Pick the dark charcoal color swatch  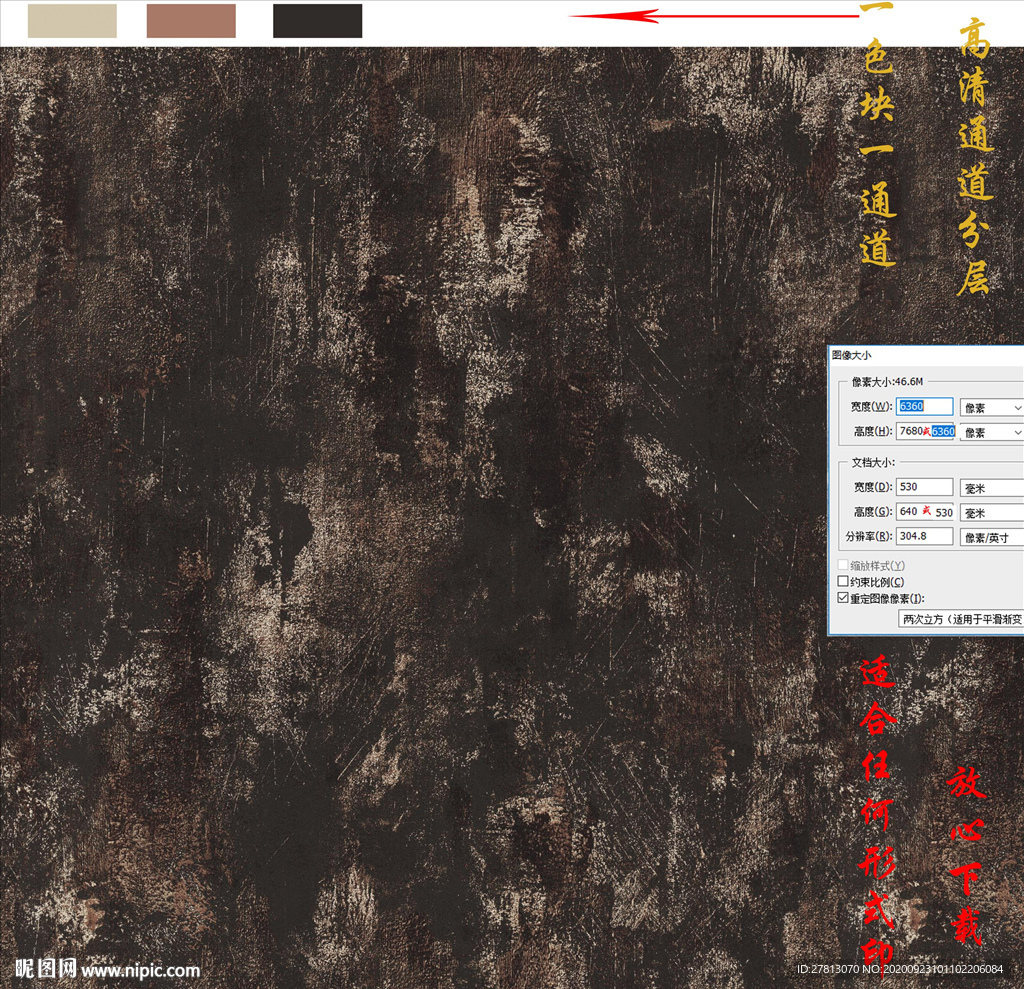pos(317,21)
